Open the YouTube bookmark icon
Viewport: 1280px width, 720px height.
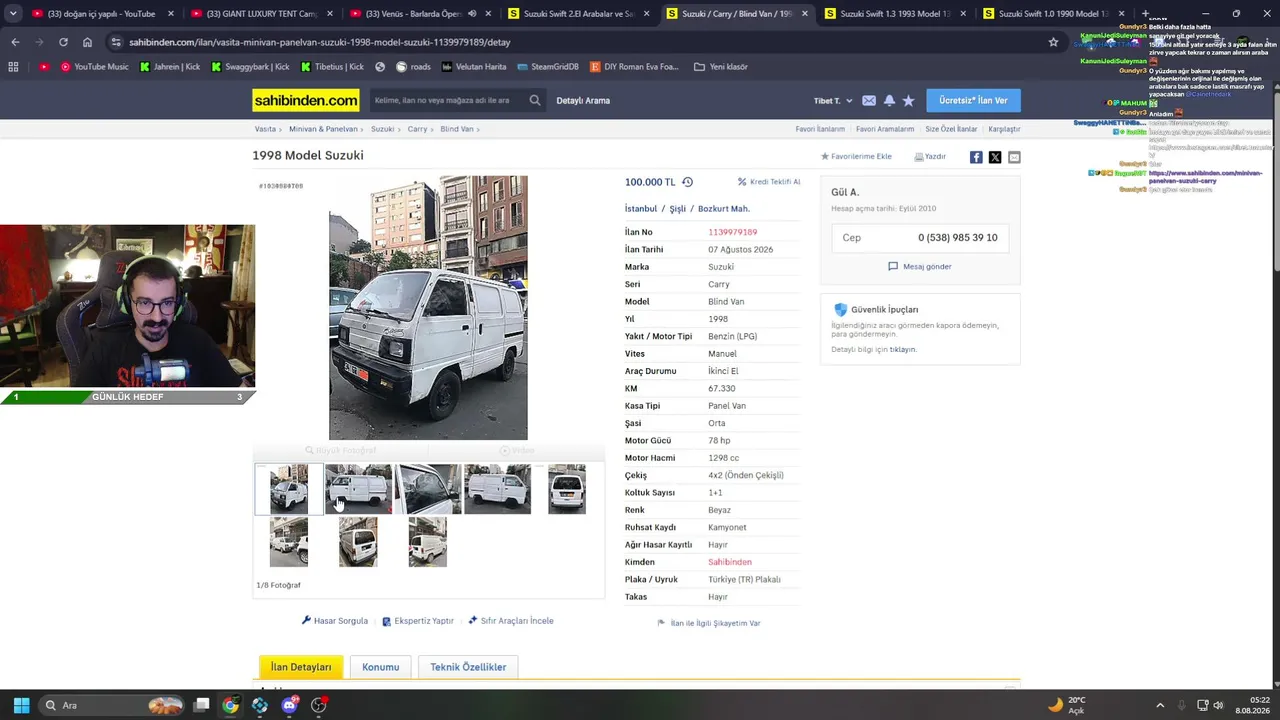(43, 67)
